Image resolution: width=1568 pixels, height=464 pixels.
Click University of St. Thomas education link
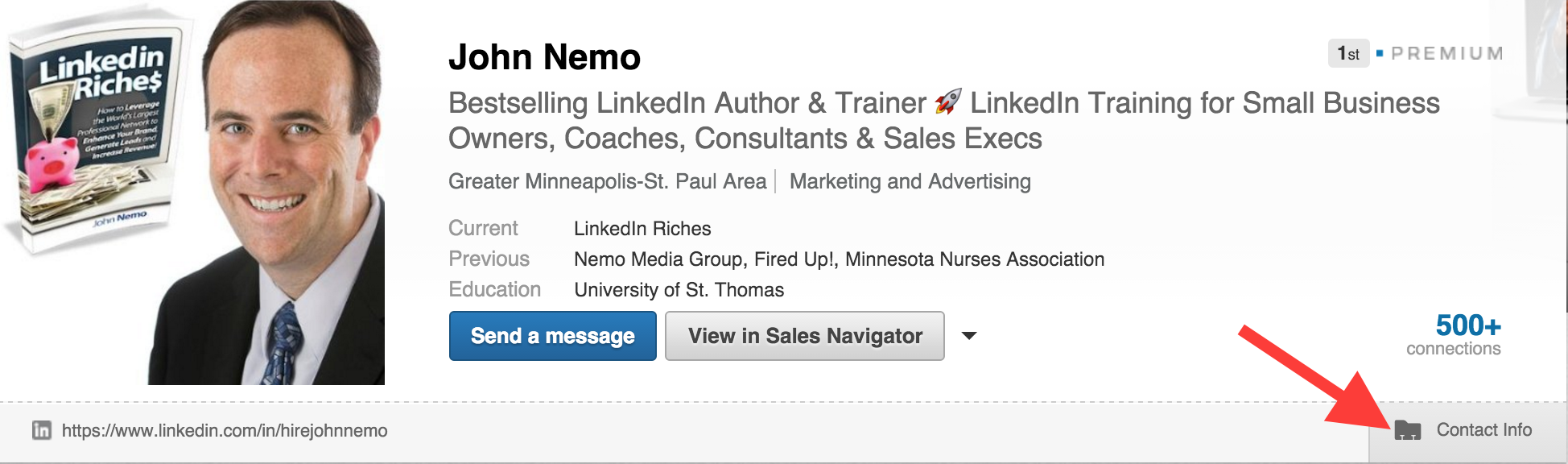(x=679, y=290)
